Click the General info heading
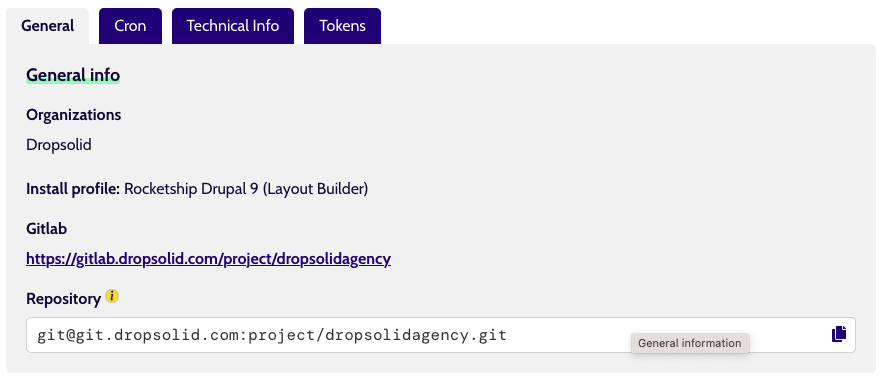The width and height of the screenshot is (884, 383). (x=73, y=75)
